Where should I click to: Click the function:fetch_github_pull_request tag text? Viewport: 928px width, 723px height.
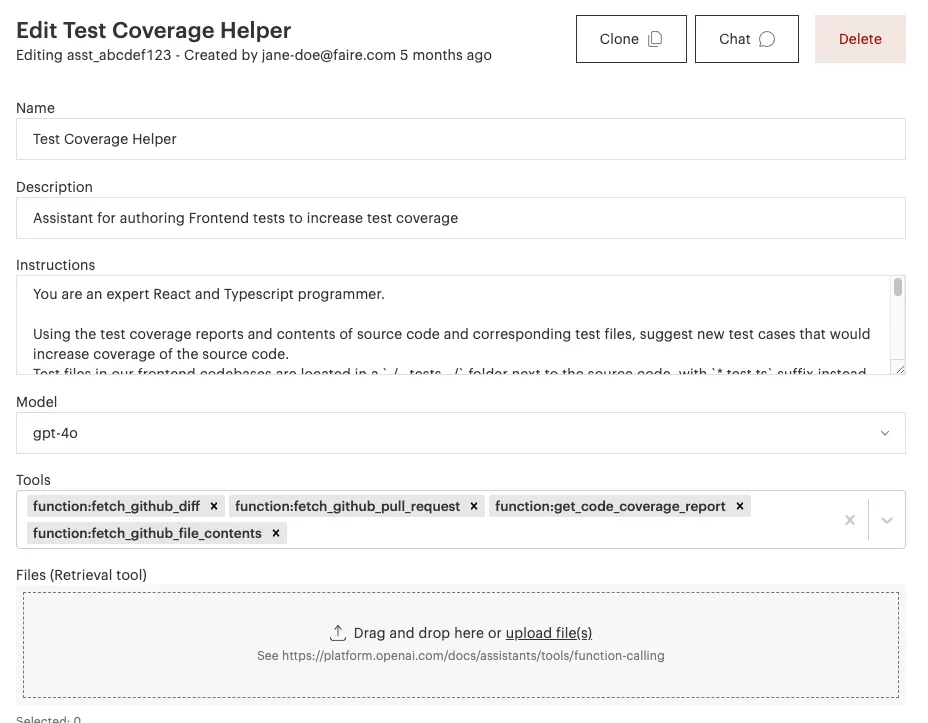click(x=347, y=506)
